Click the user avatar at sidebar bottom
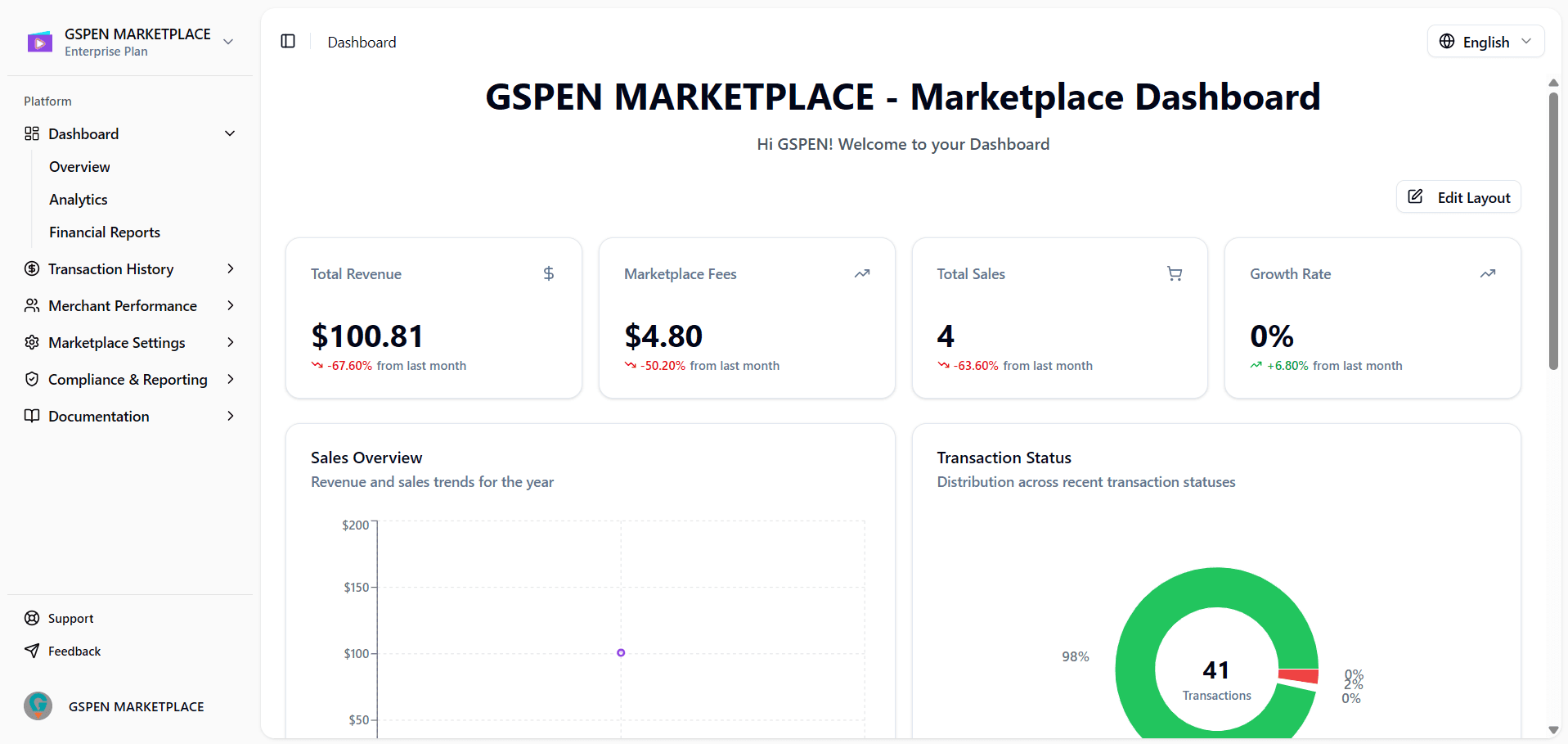The image size is (1568, 744). 38,706
